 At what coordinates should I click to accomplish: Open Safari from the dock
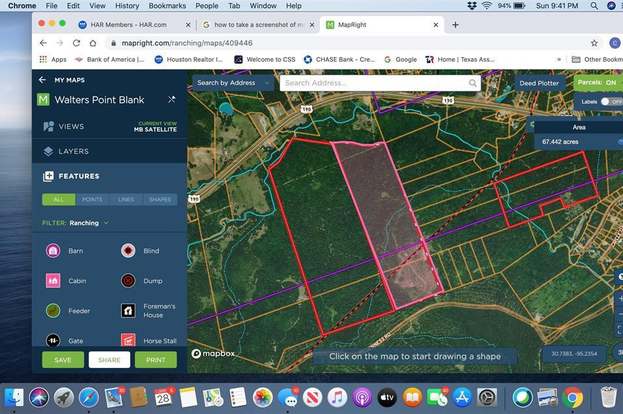89,398
